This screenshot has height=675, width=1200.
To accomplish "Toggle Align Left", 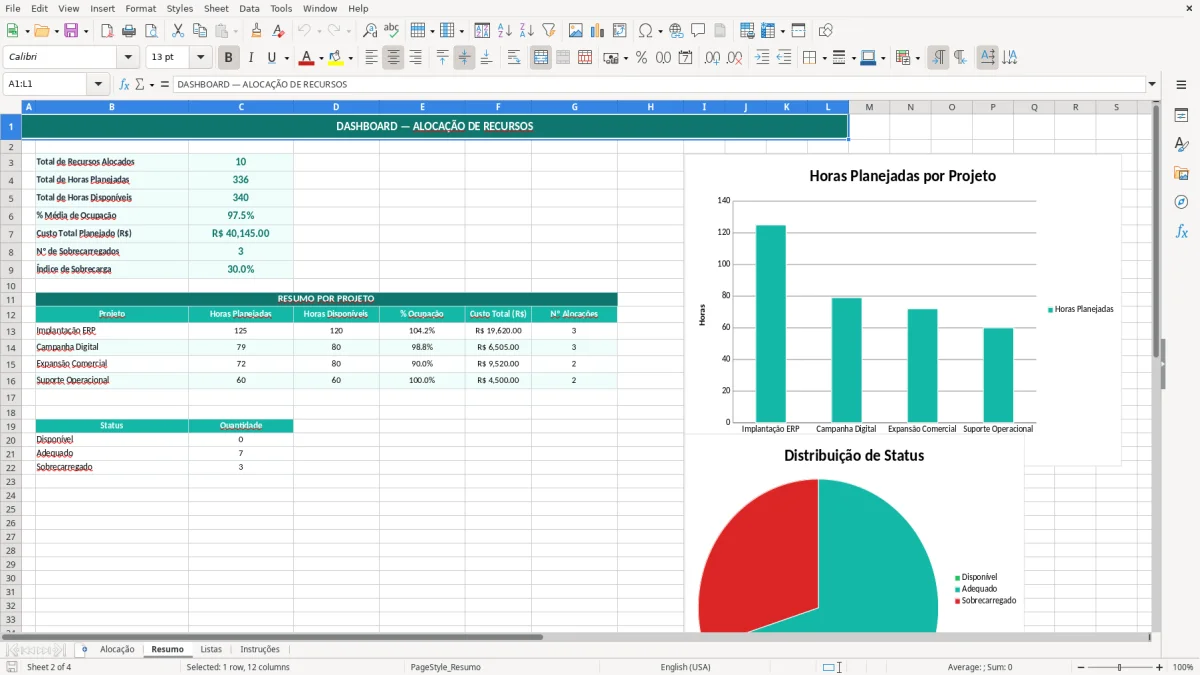I will pos(371,58).
